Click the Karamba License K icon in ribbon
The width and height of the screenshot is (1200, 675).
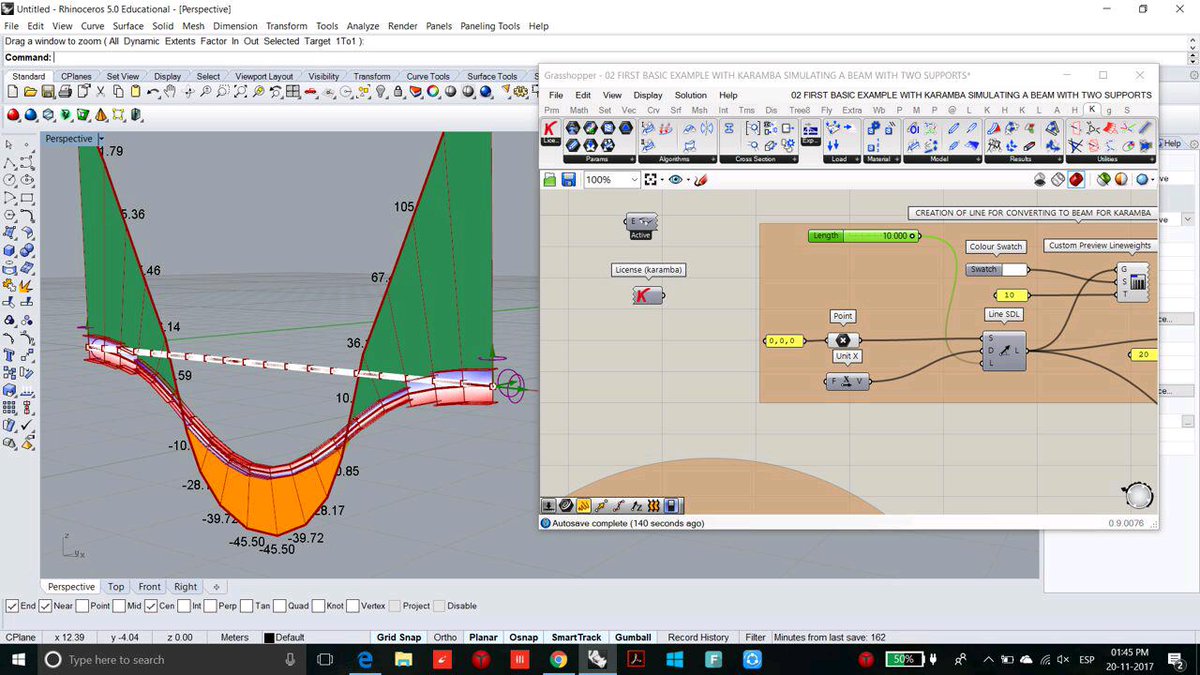pyautogui.click(x=550, y=132)
